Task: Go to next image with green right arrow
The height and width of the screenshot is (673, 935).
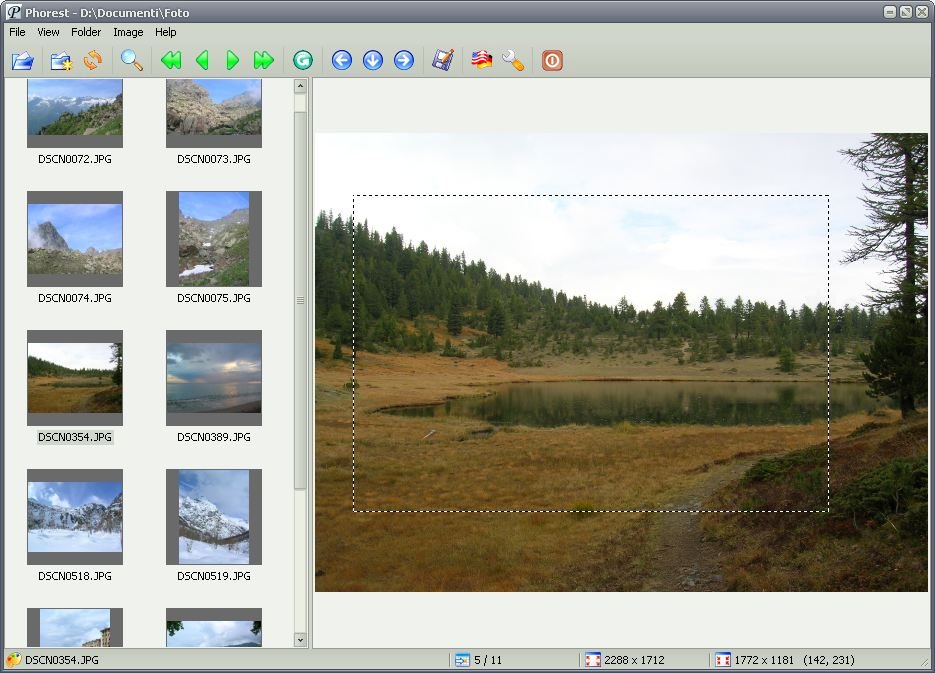Action: click(x=233, y=61)
